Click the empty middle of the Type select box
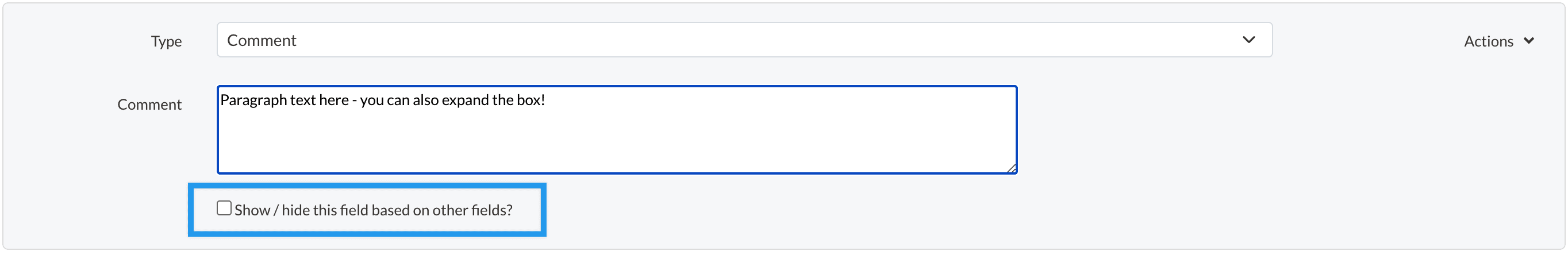This screenshot has width=1568, height=255. [744, 40]
